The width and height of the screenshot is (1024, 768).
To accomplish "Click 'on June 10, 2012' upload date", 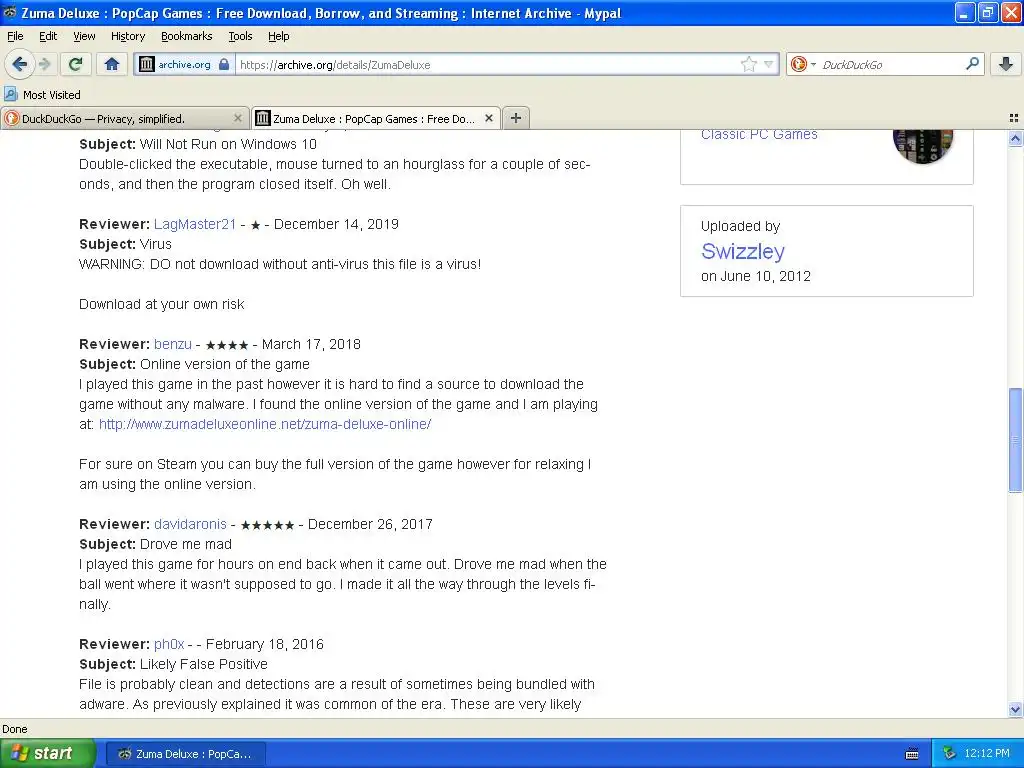I will [x=756, y=276].
